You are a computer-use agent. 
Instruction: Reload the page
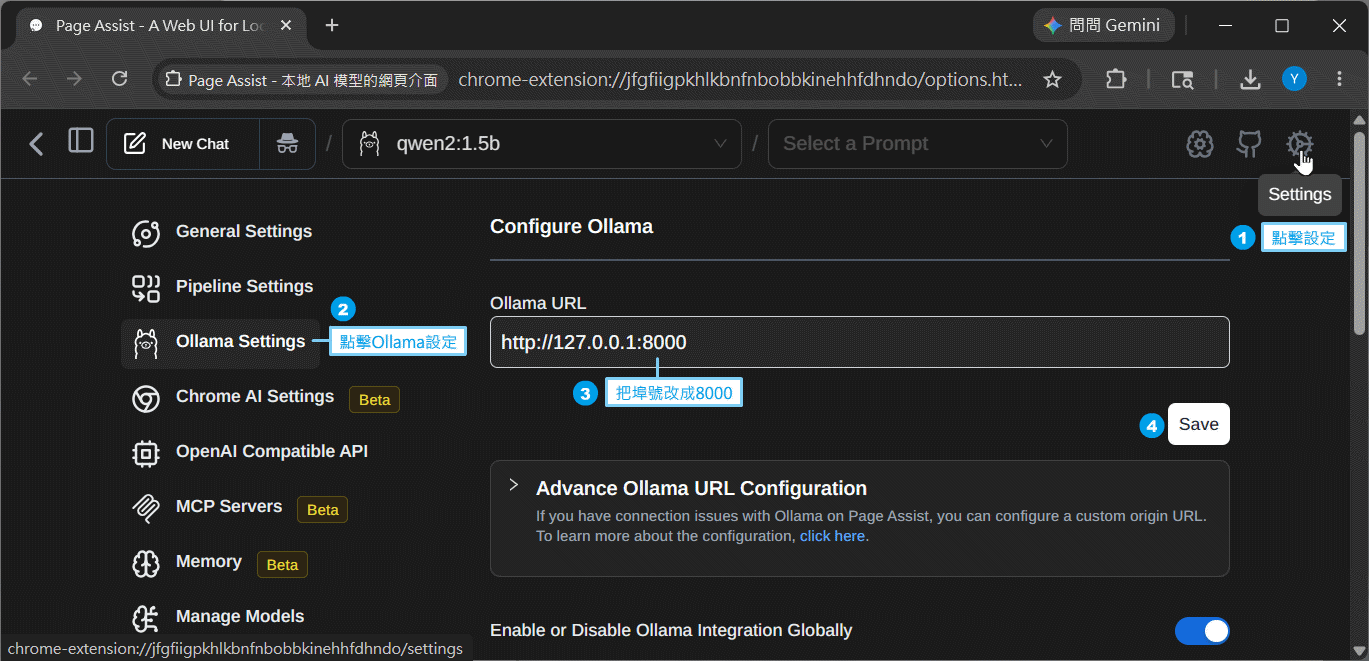[119, 79]
